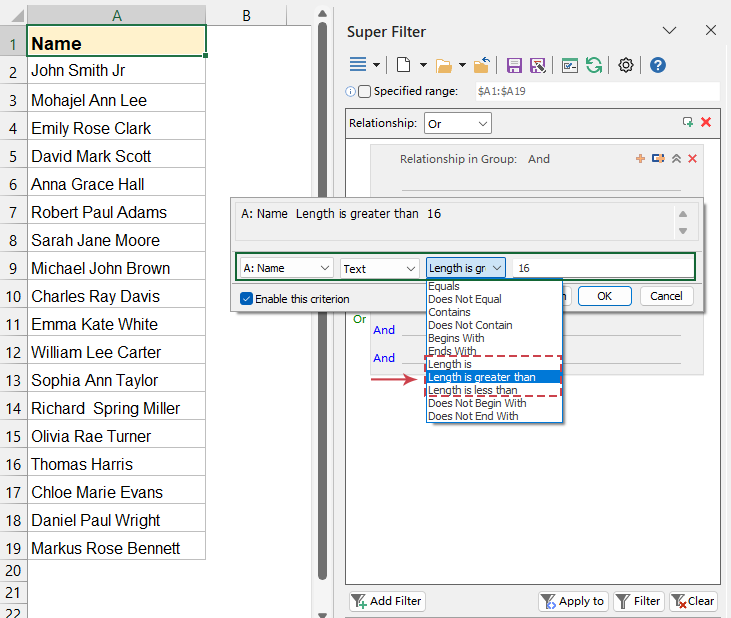Screen dimensions: 731x618
Task: Click the Save As scenario icon
Action: 538,65
